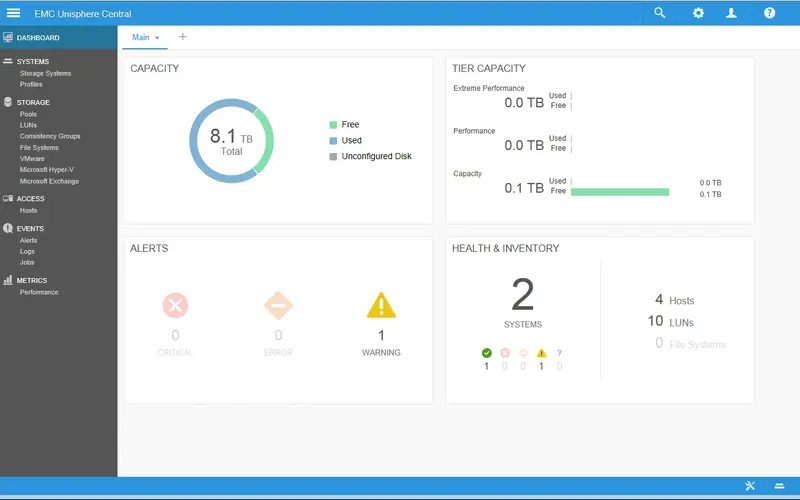
Task: Click the 1 Warning count
Action: [x=381, y=335]
